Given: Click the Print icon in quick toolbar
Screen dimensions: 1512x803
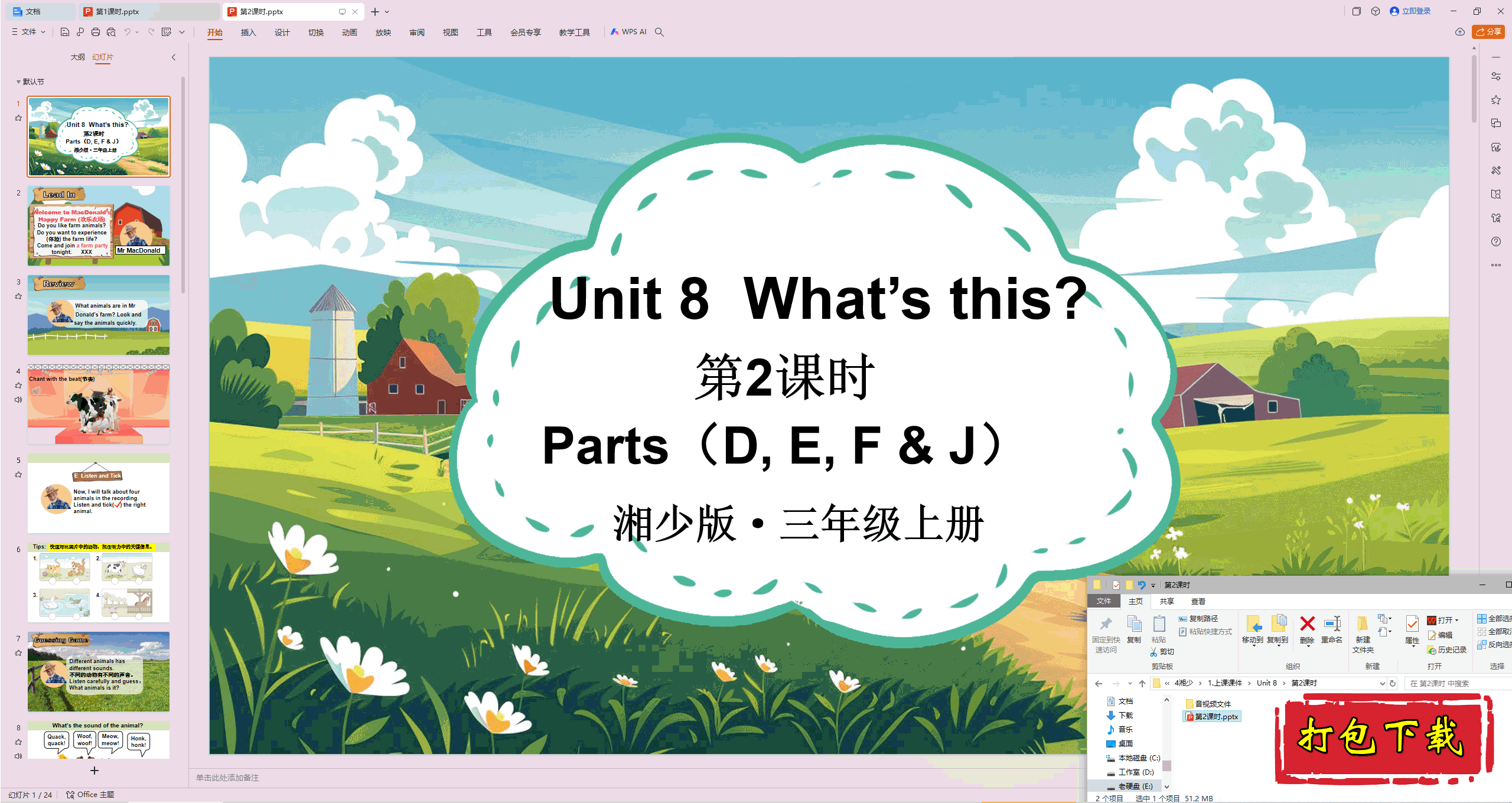Looking at the screenshot, I should [x=96, y=32].
